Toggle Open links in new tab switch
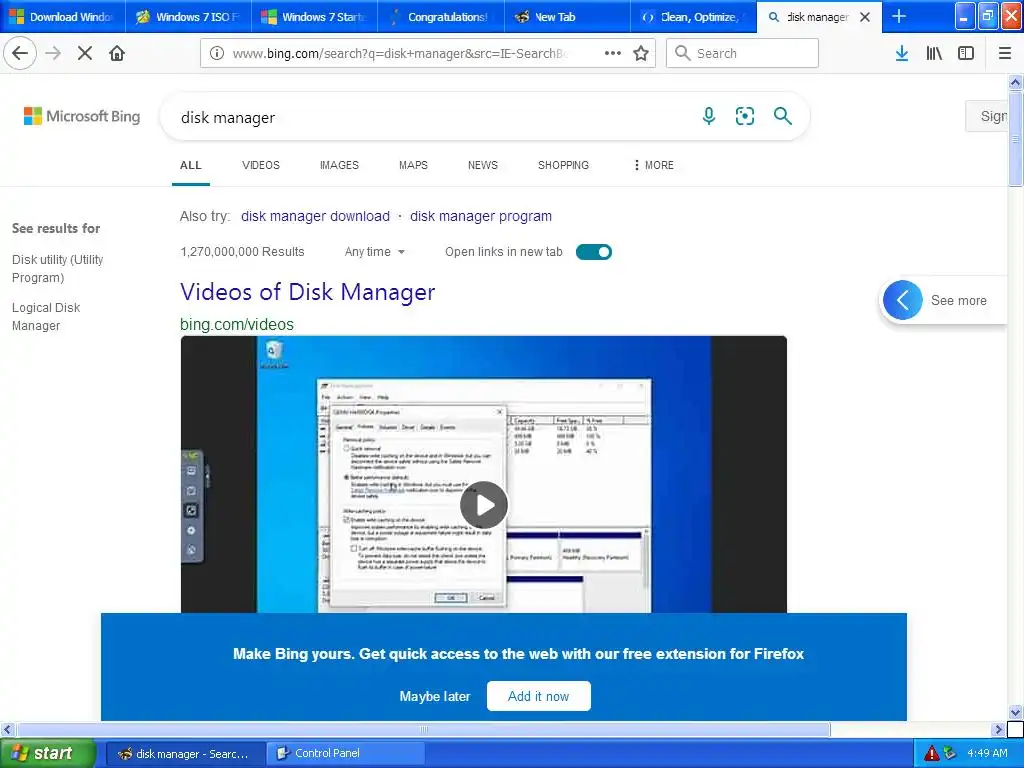Image resolution: width=1024 pixels, height=768 pixels. (x=594, y=252)
